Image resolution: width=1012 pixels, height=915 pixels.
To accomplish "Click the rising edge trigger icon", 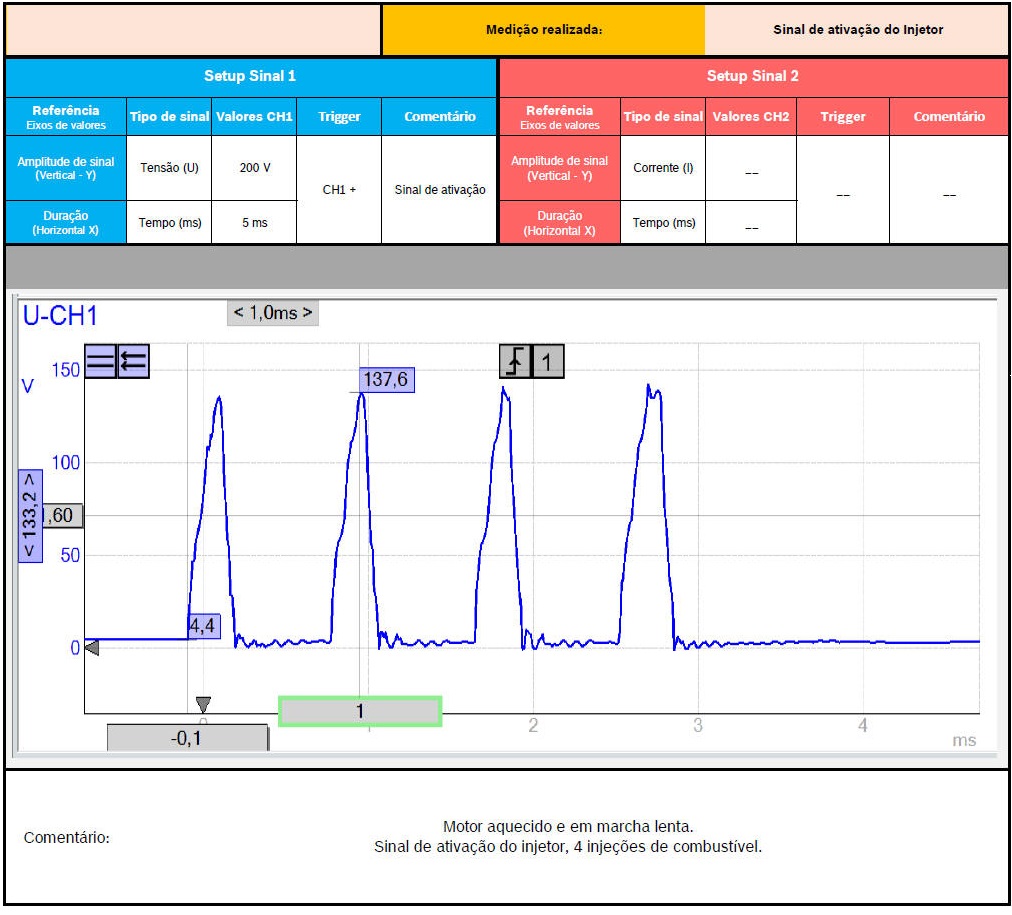I will [x=515, y=362].
